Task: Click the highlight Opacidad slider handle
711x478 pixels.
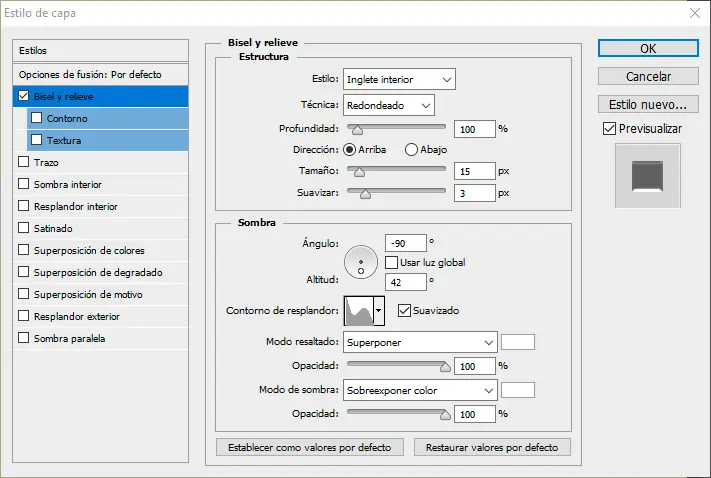Action: coord(445,366)
